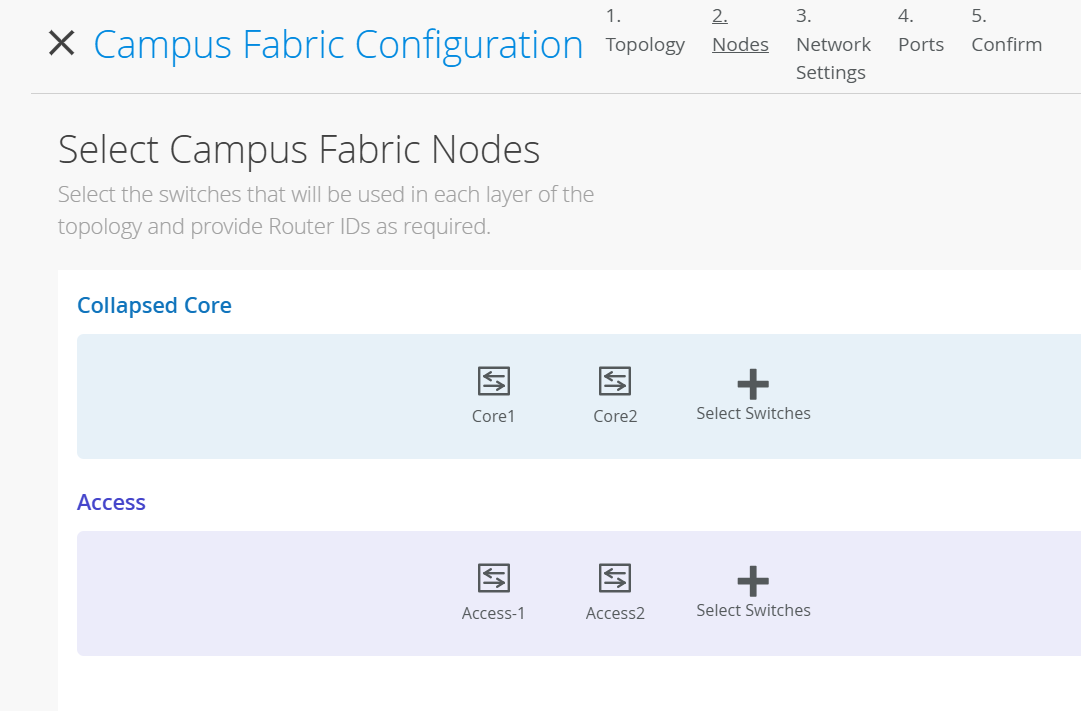Close the Campus Fabric Configuration wizard
The image size is (1081, 711).
(62, 44)
